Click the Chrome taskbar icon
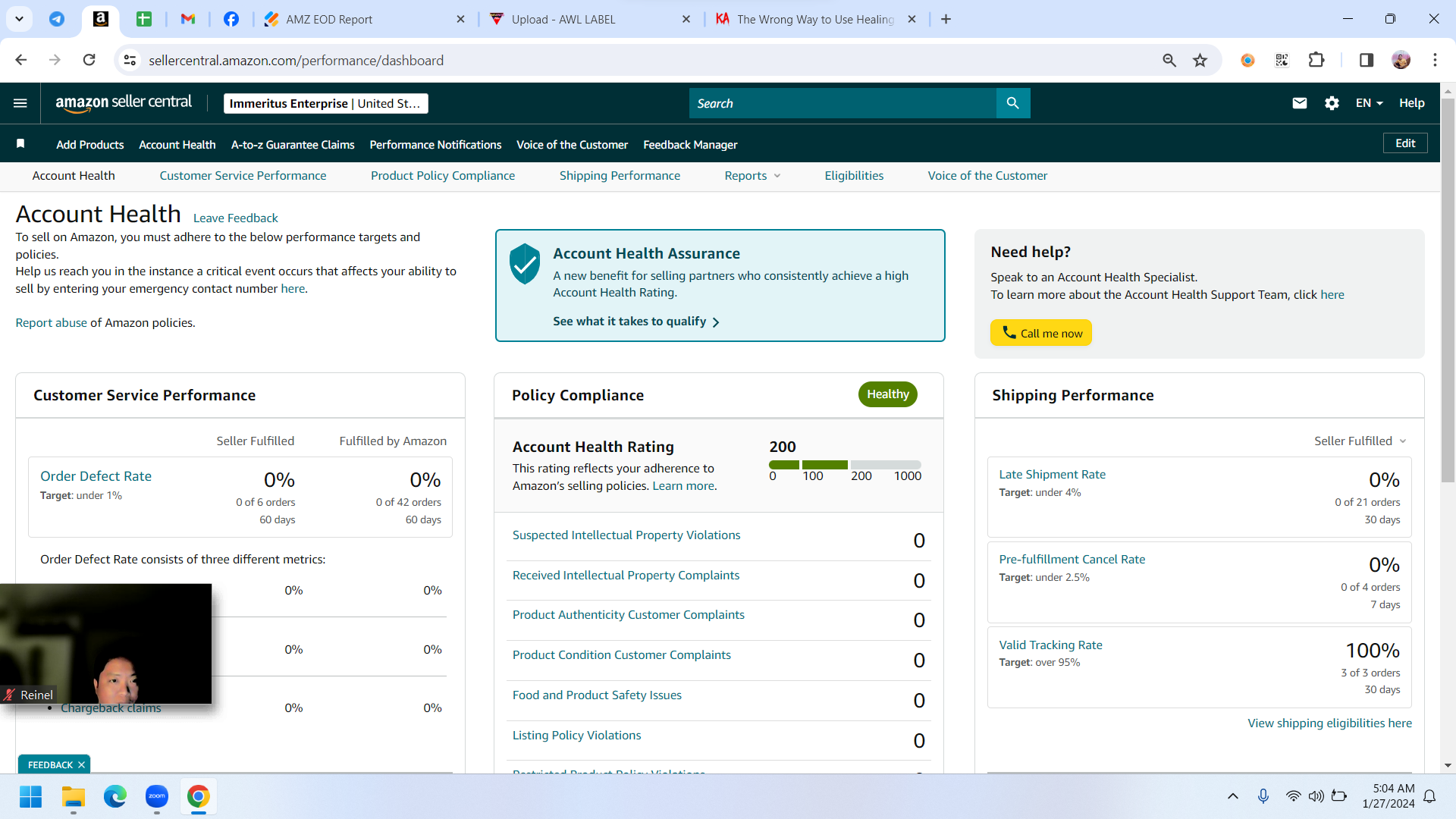The height and width of the screenshot is (819, 1456). (x=198, y=796)
